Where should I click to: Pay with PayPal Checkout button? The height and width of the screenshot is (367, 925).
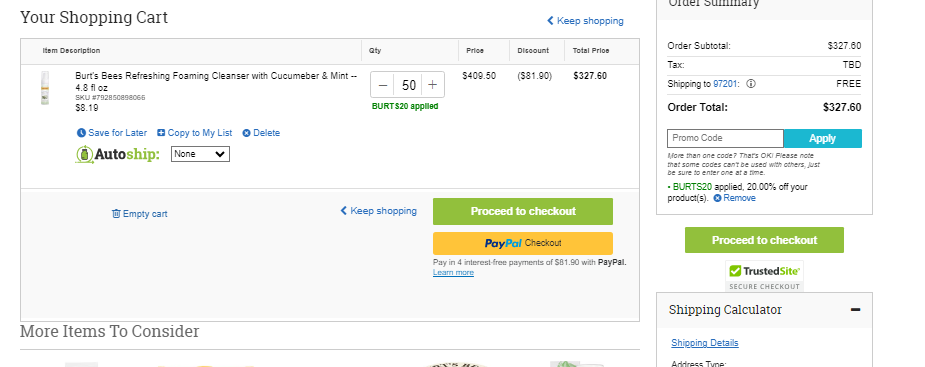point(523,243)
